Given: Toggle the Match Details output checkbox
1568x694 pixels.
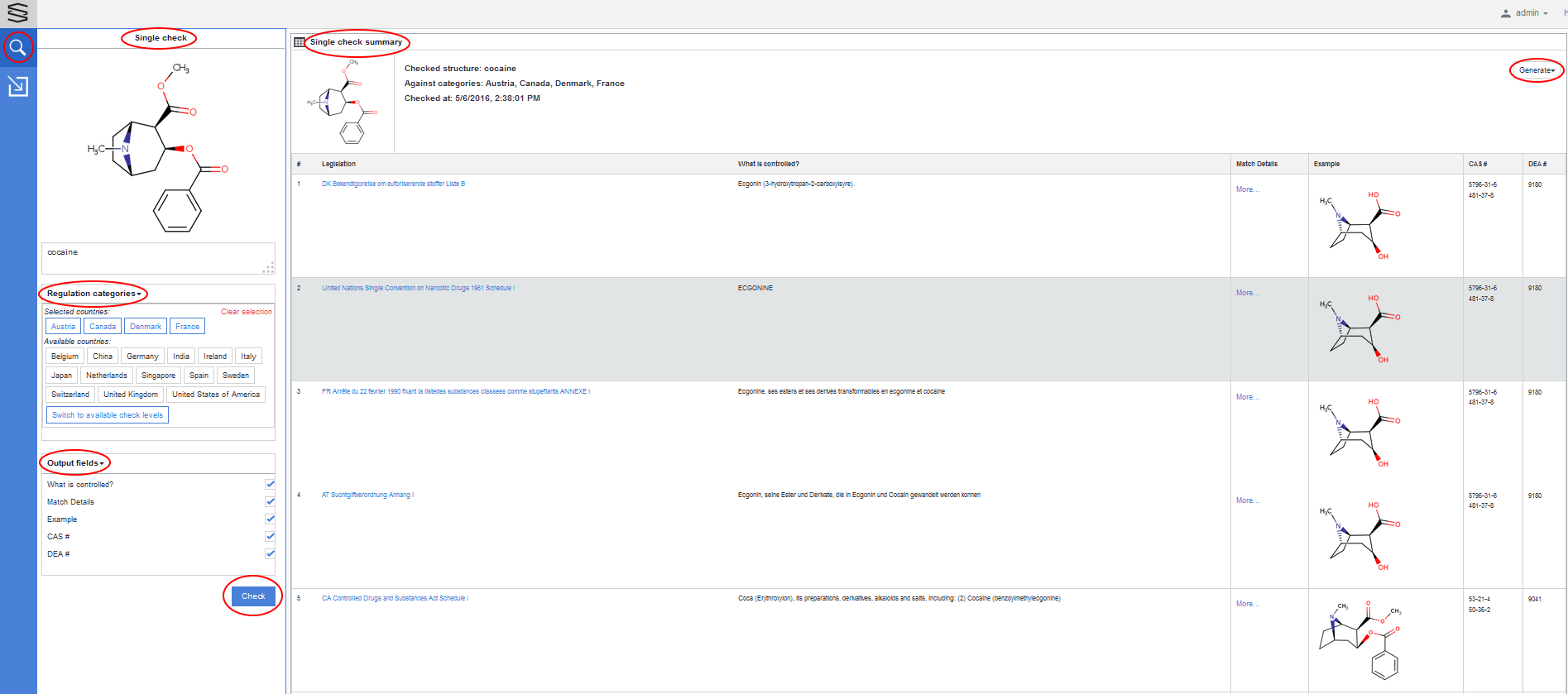Looking at the screenshot, I should [x=270, y=501].
